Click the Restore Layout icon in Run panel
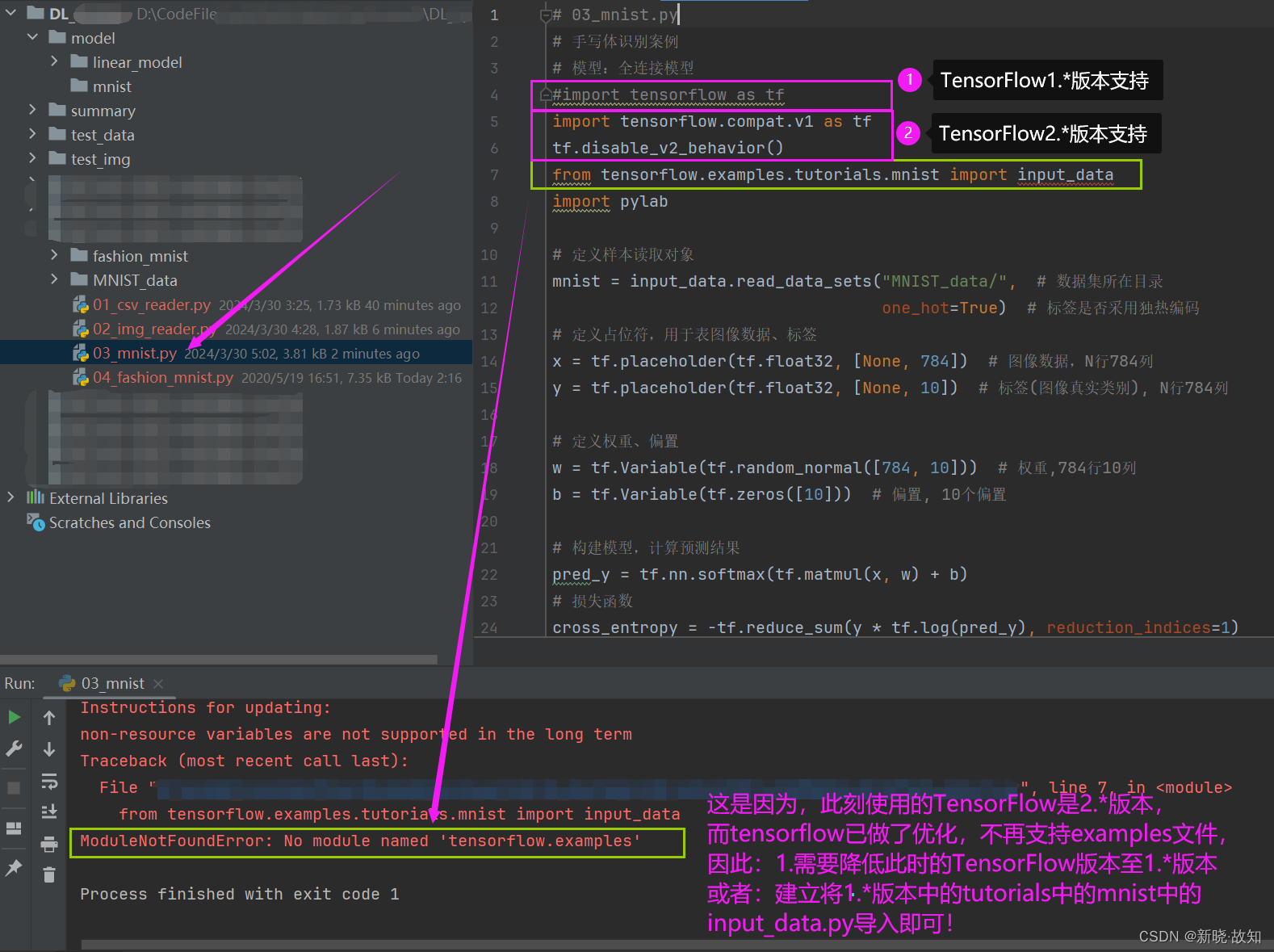This screenshot has height=952, width=1274. click(x=14, y=828)
